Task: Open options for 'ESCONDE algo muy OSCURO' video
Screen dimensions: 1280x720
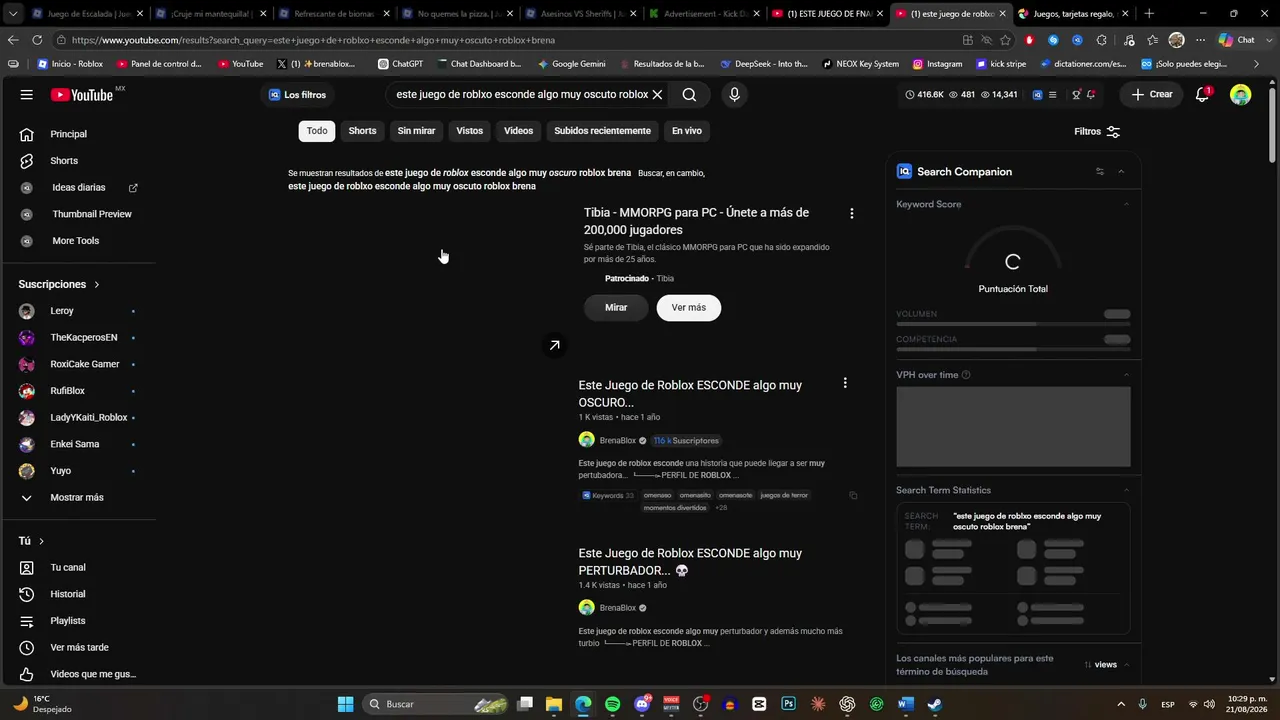Action: click(x=845, y=383)
